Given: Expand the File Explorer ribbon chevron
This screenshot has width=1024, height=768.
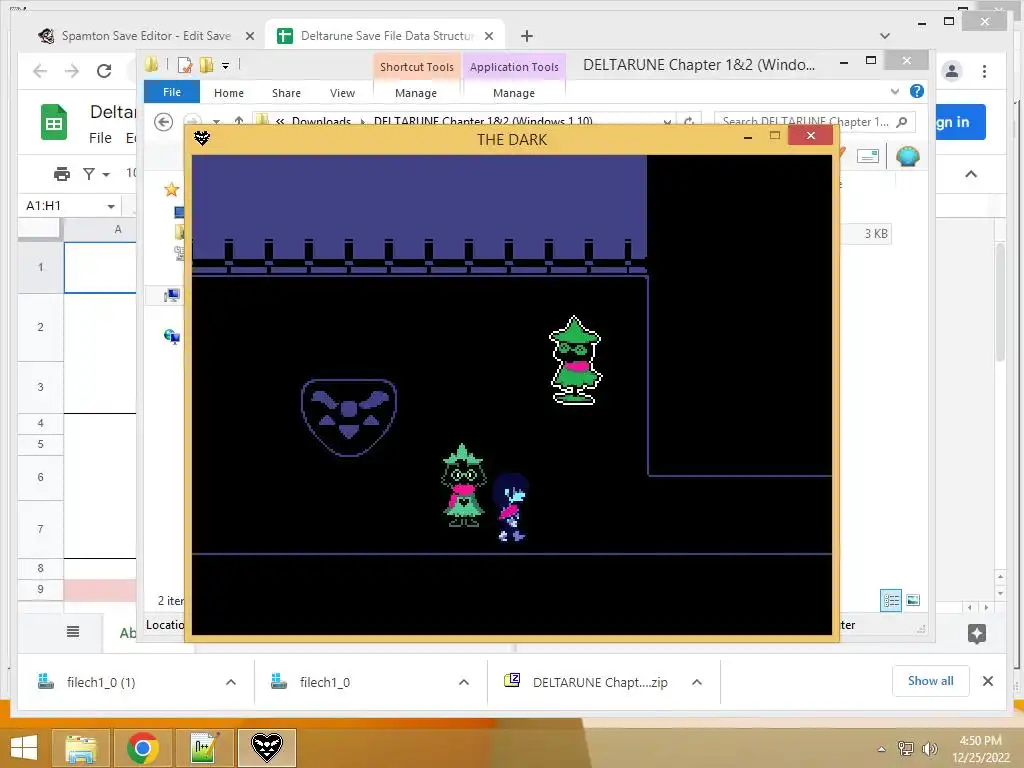Looking at the screenshot, I should tap(895, 91).
